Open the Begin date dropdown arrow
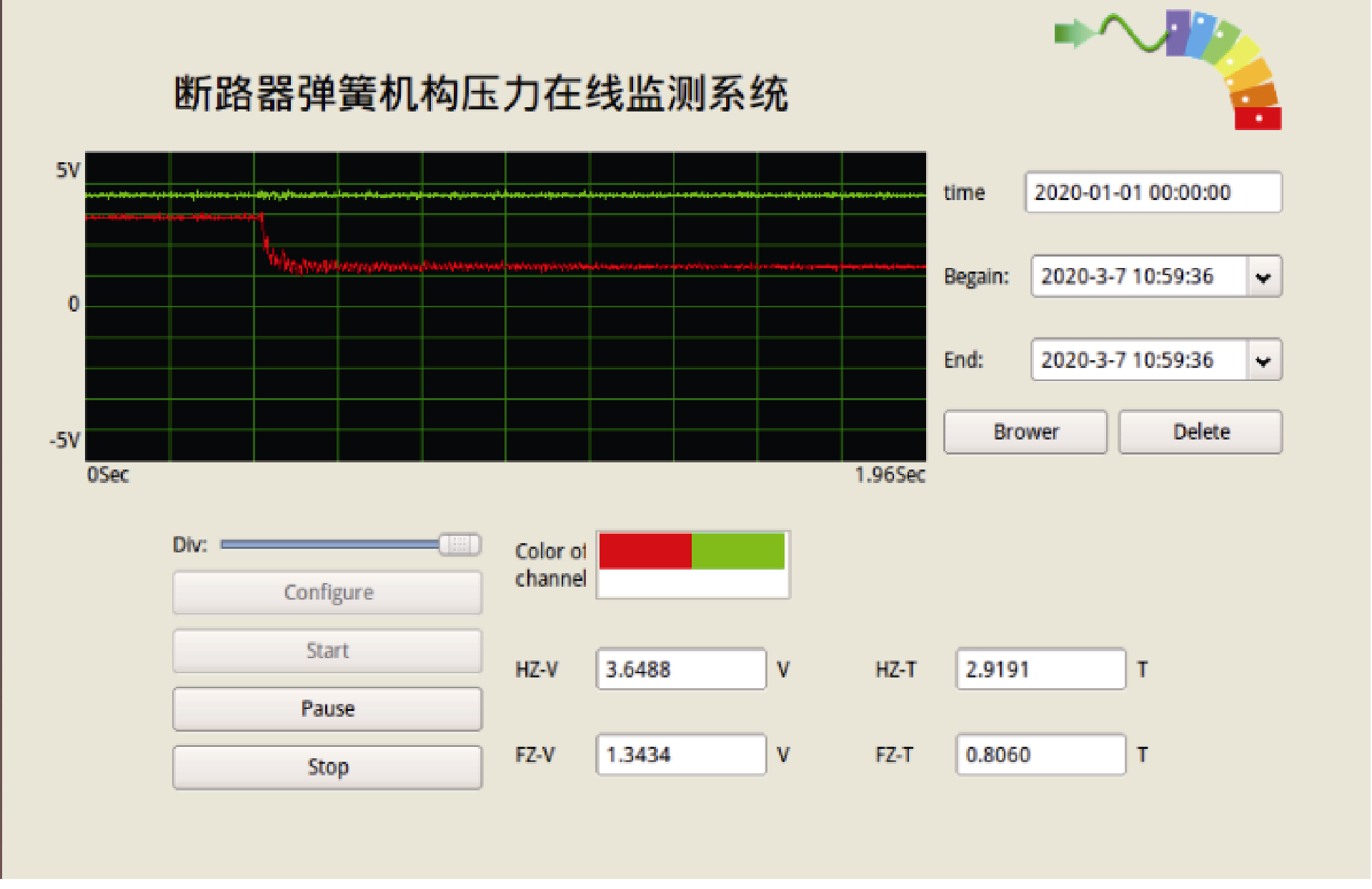The height and width of the screenshot is (889, 1372). click(1263, 277)
